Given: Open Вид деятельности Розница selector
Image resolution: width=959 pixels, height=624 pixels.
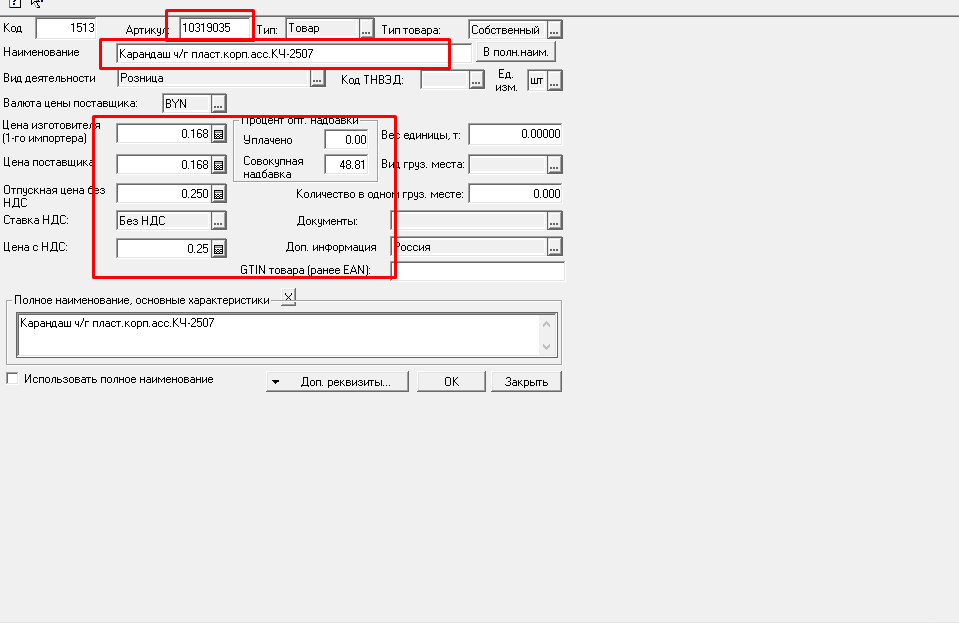Looking at the screenshot, I should [x=318, y=78].
